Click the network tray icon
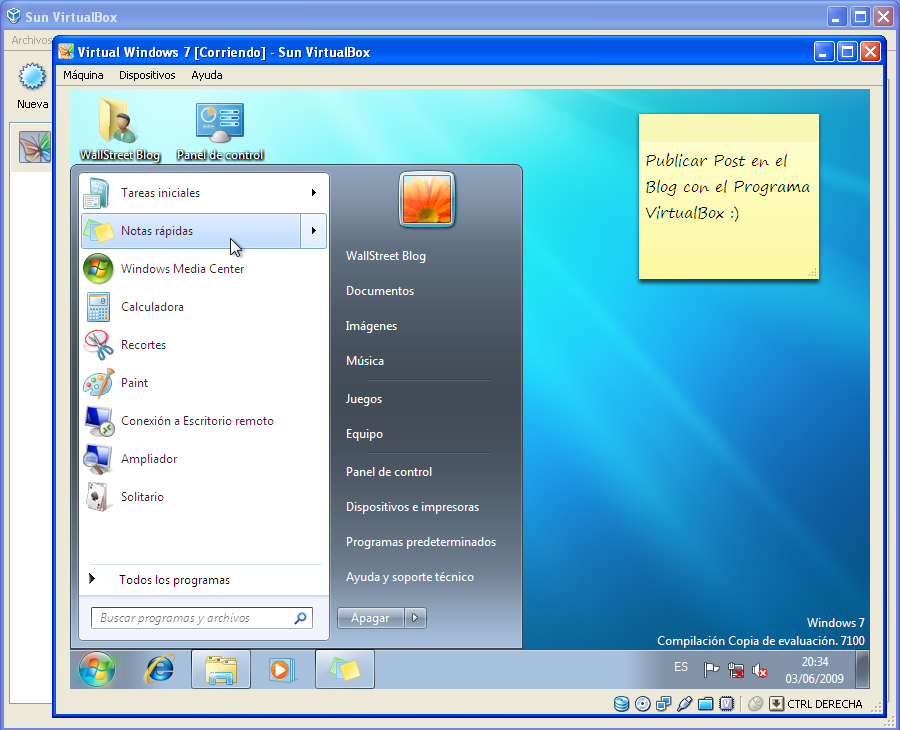This screenshot has height=730, width=900. (x=735, y=670)
